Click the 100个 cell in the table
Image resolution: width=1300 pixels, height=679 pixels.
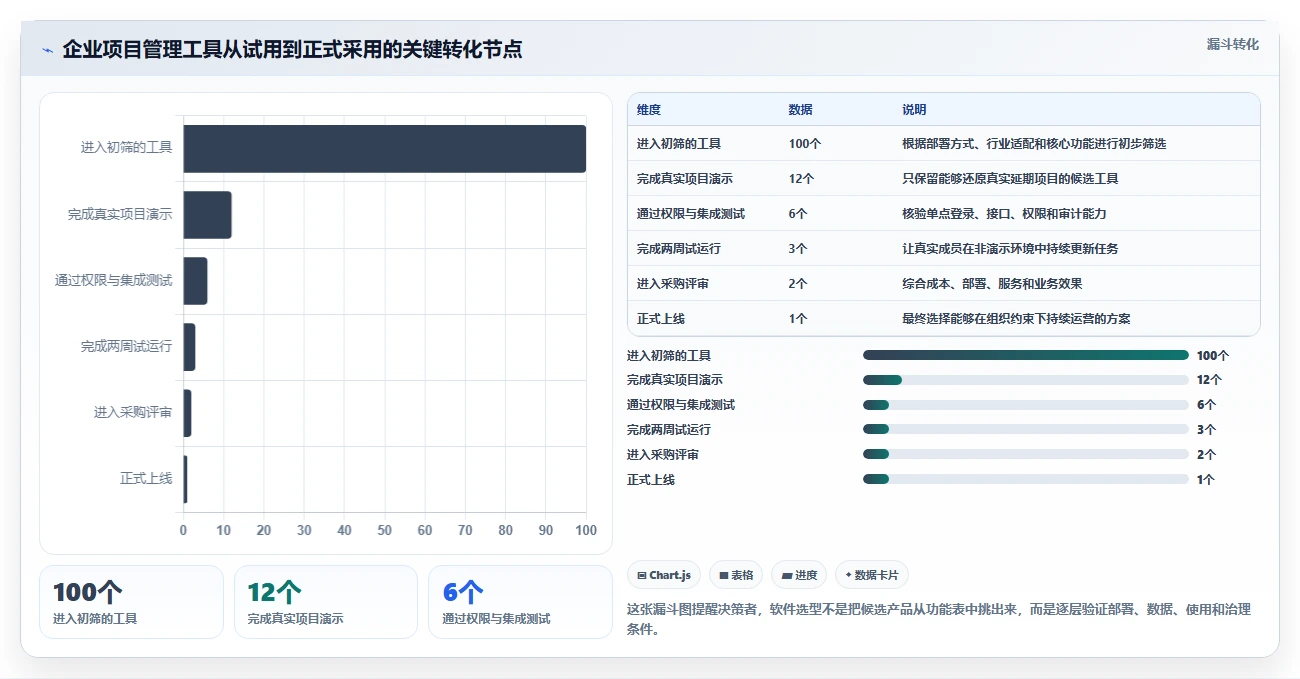click(x=805, y=144)
